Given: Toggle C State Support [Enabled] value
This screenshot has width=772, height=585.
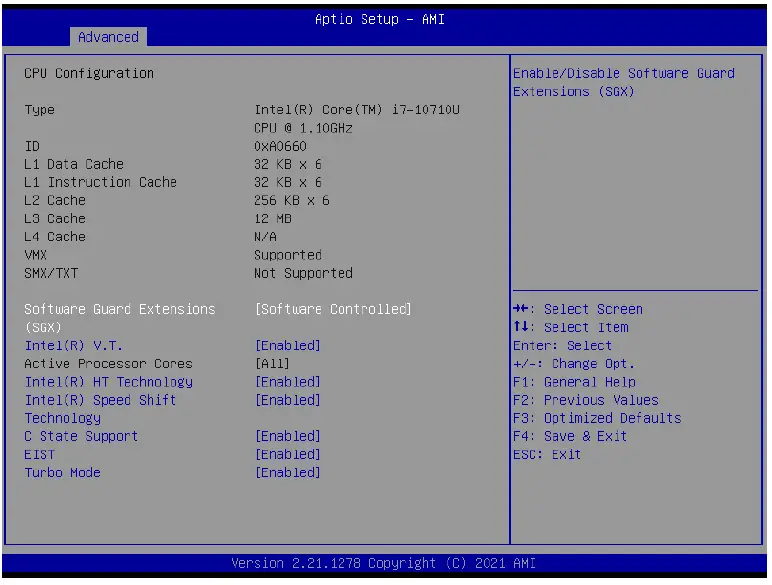Looking at the screenshot, I should [x=288, y=436].
